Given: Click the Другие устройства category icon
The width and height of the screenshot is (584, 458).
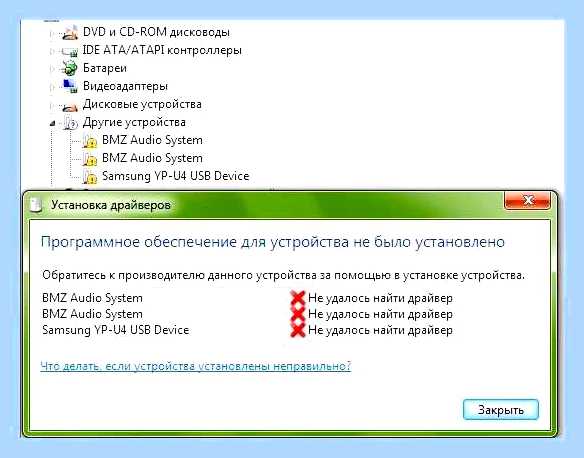Looking at the screenshot, I should [x=70, y=122].
